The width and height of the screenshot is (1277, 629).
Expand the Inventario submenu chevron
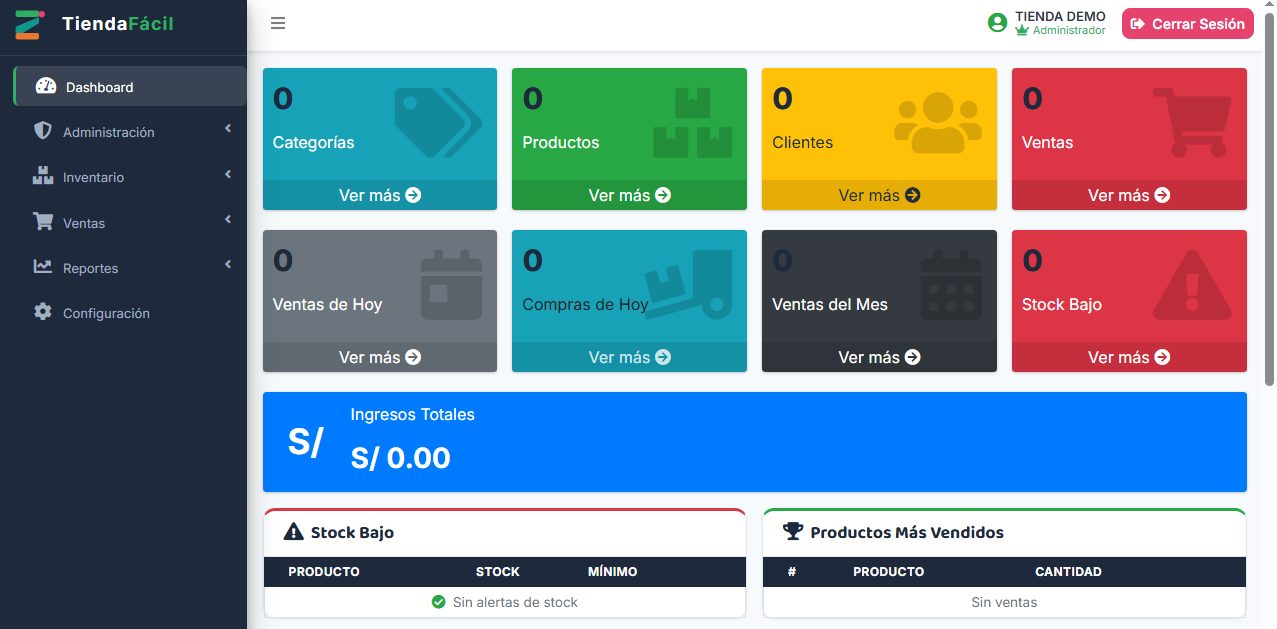click(x=228, y=175)
